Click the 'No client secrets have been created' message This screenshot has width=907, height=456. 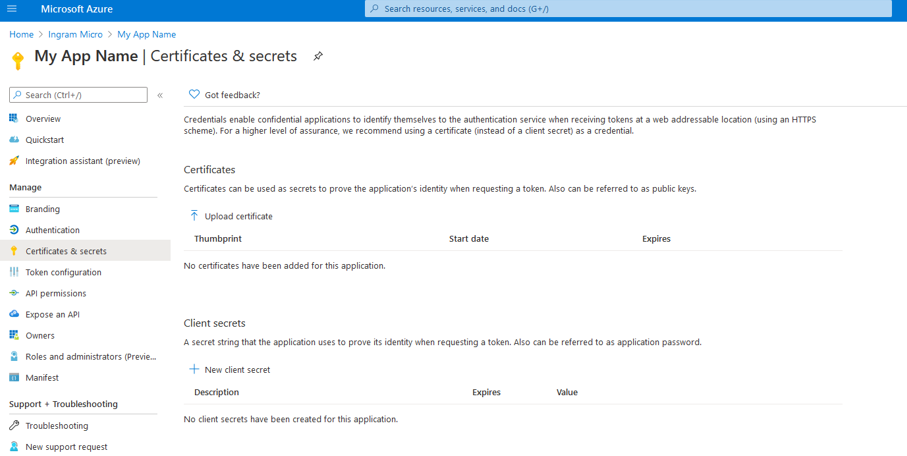point(290,419)
